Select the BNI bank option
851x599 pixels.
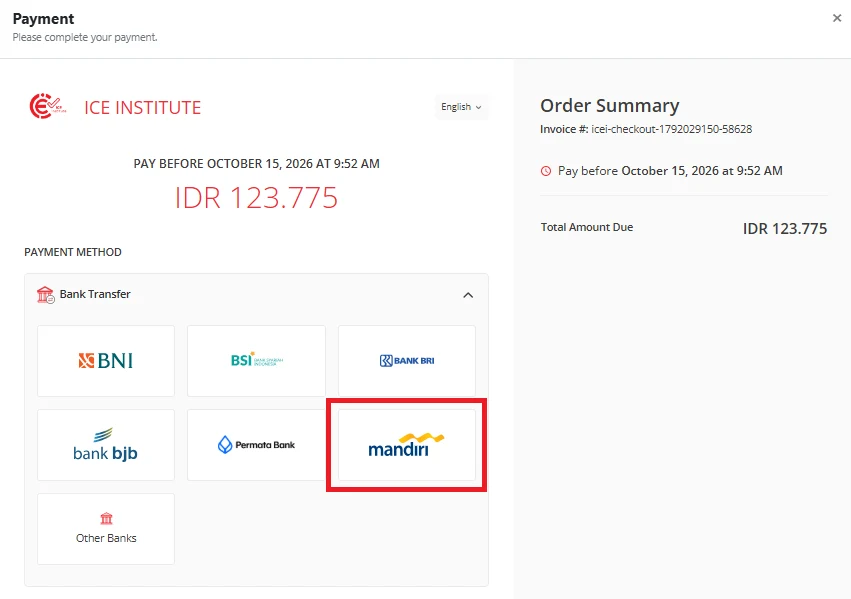[x=106, y=361]
